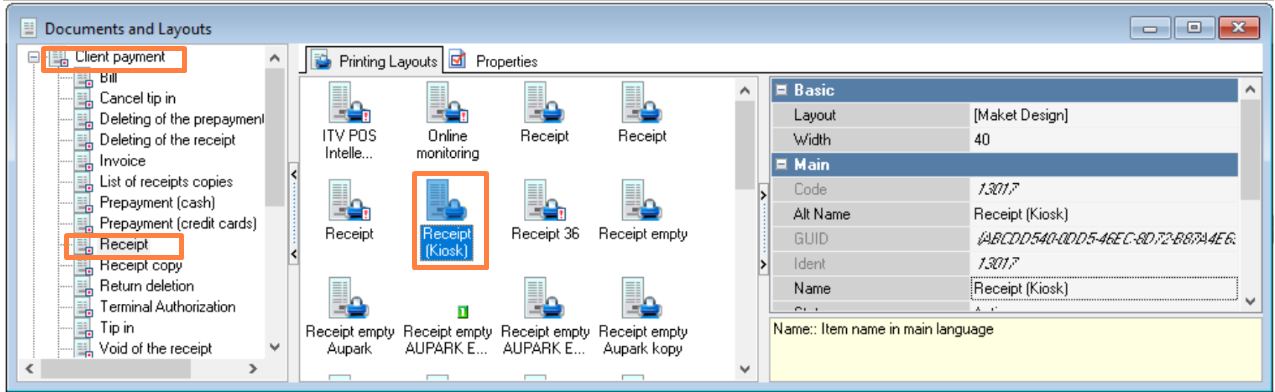1275x392 pixels.
Task: Select Return deletion tree item
Action: [x=147, y=286]
